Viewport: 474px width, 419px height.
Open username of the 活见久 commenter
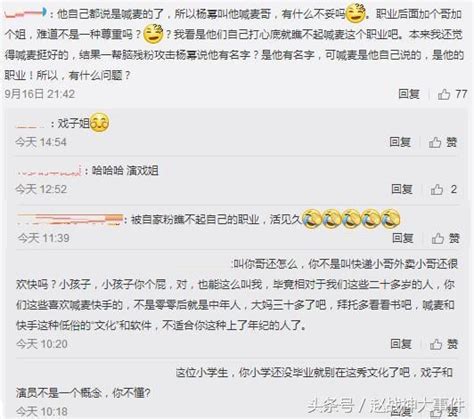[x=70, y=219]
